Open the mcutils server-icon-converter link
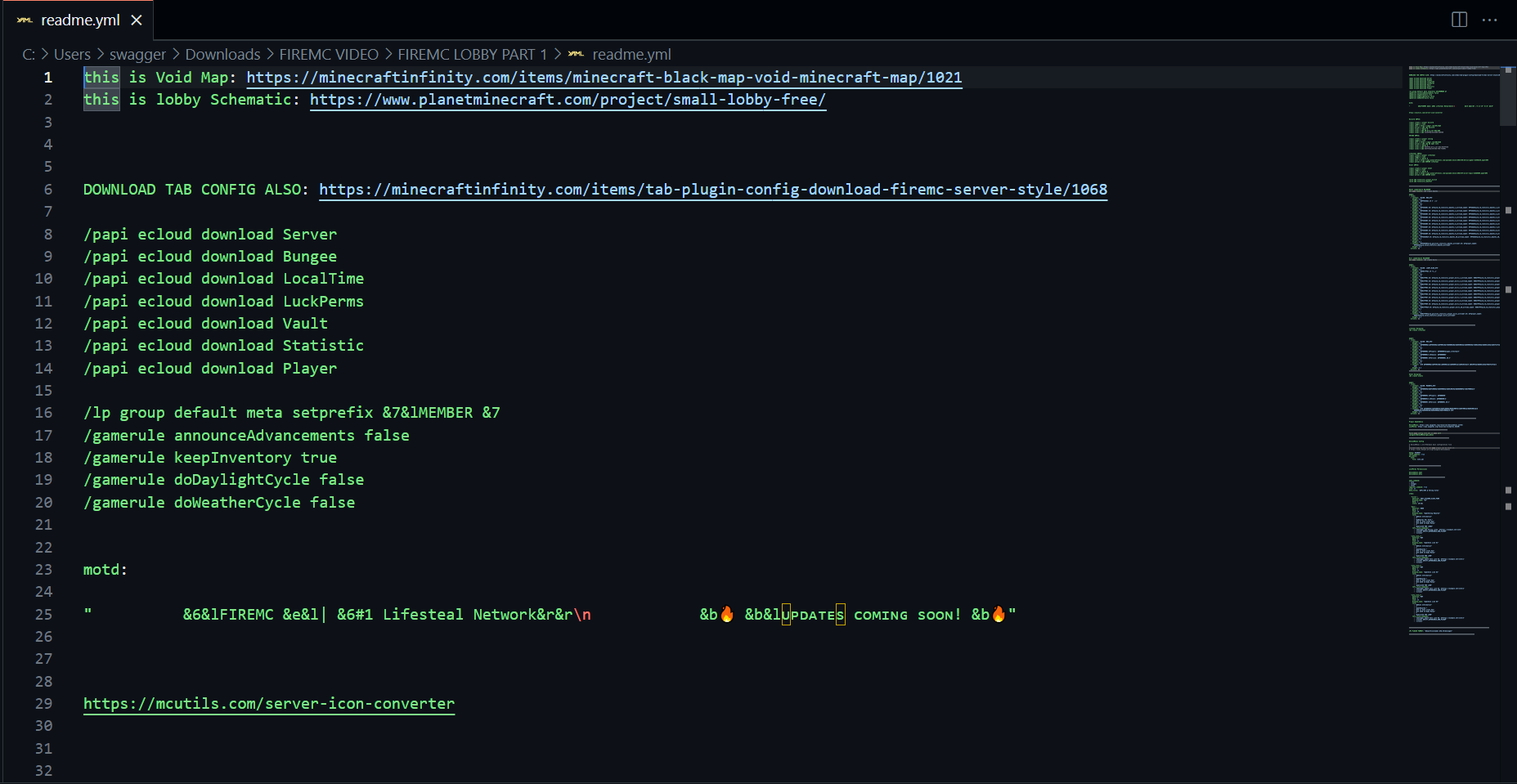 268,704
